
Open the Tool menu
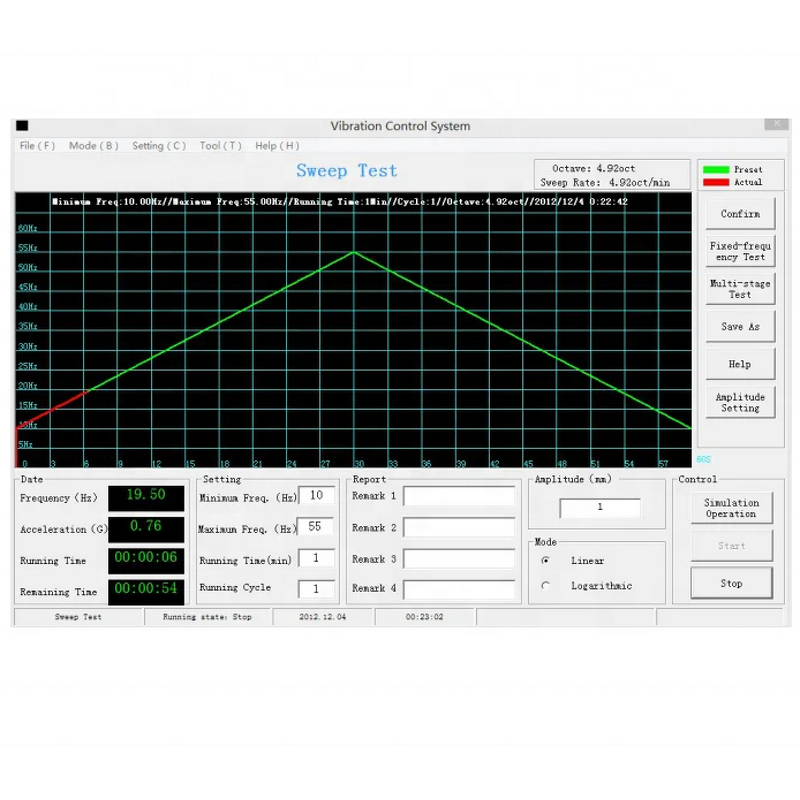220,146
